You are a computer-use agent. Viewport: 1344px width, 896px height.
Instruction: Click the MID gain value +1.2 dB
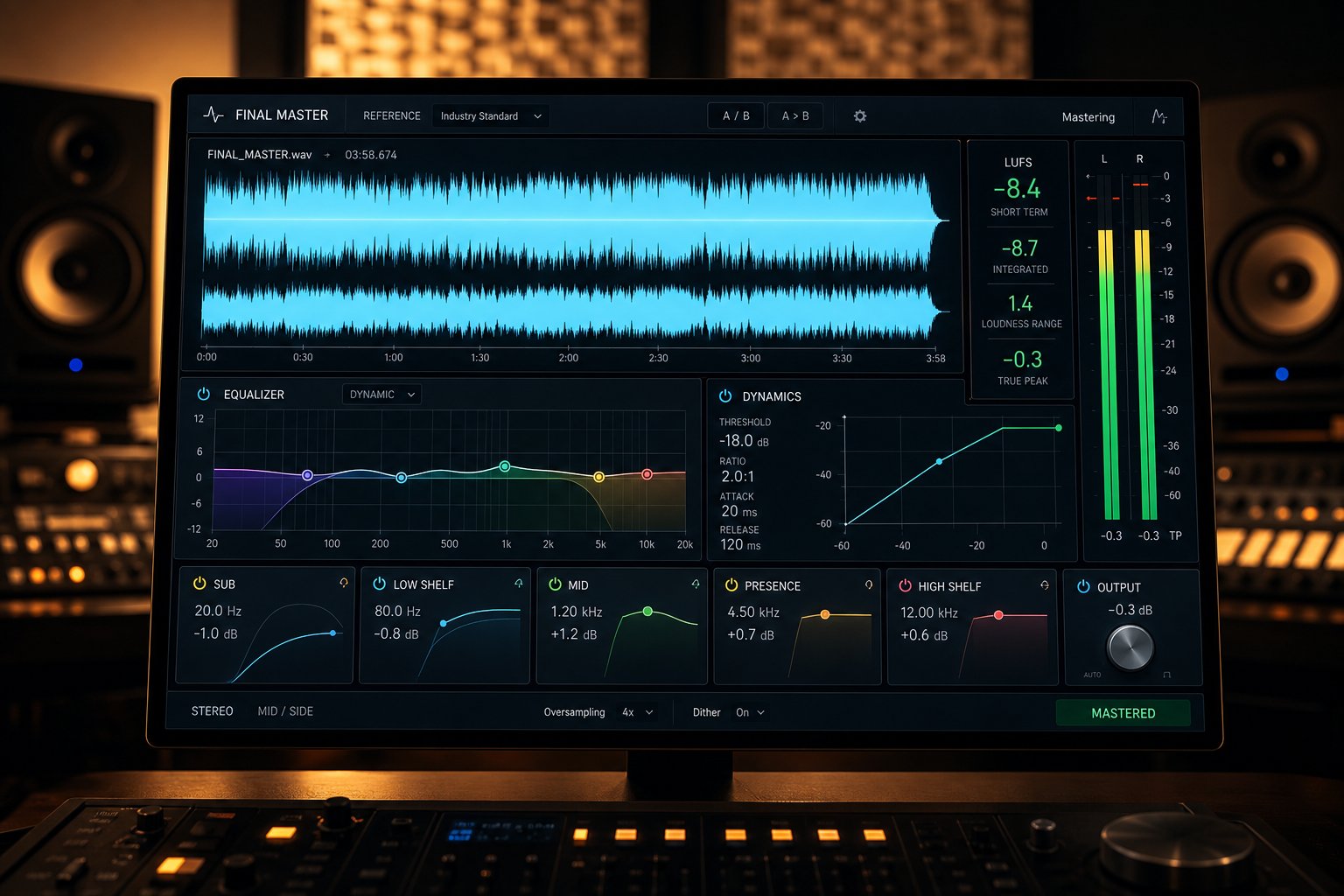coord(574,634)
